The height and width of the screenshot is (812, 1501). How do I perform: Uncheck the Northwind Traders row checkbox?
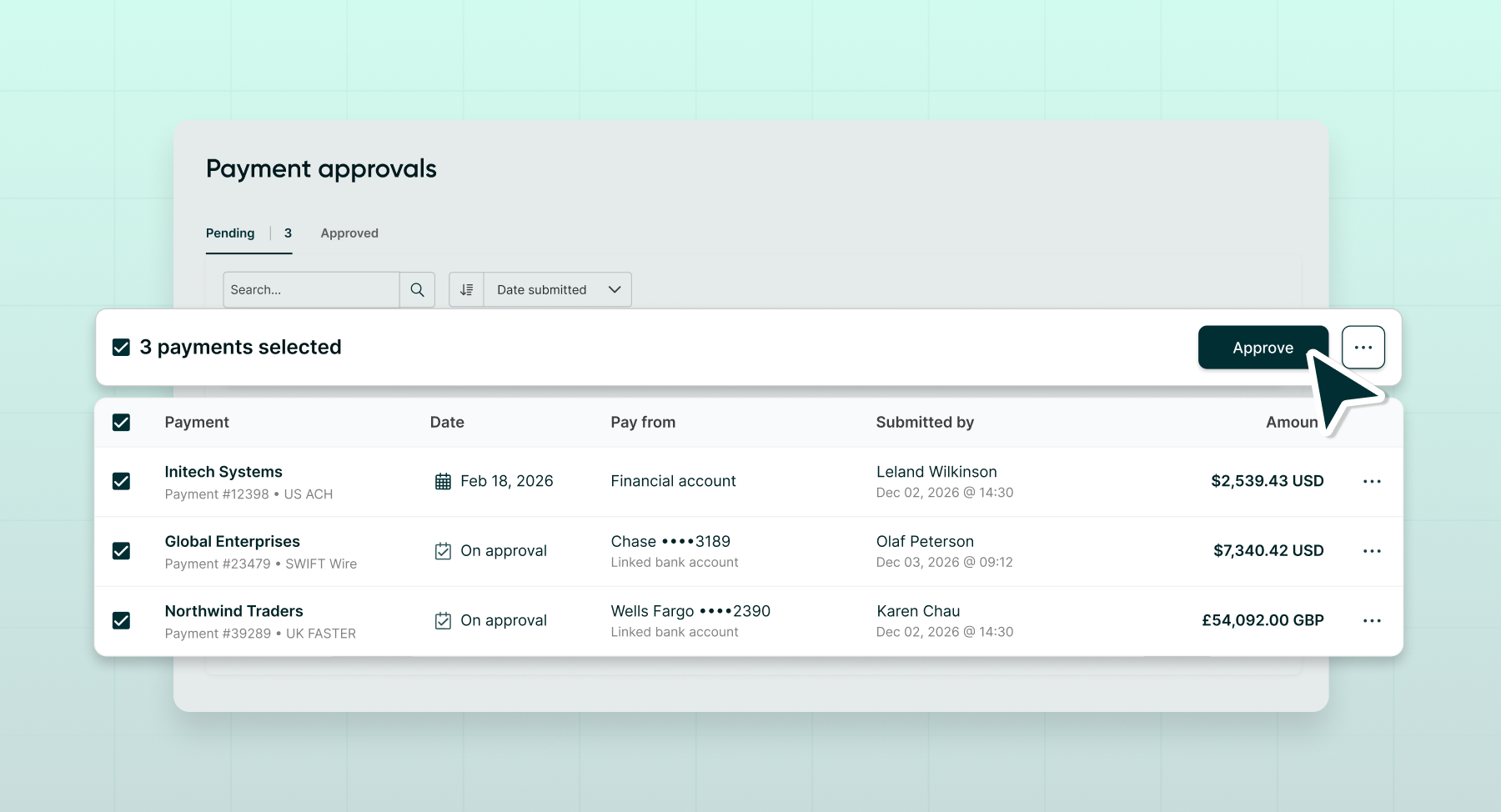click(x=122, y=621)
